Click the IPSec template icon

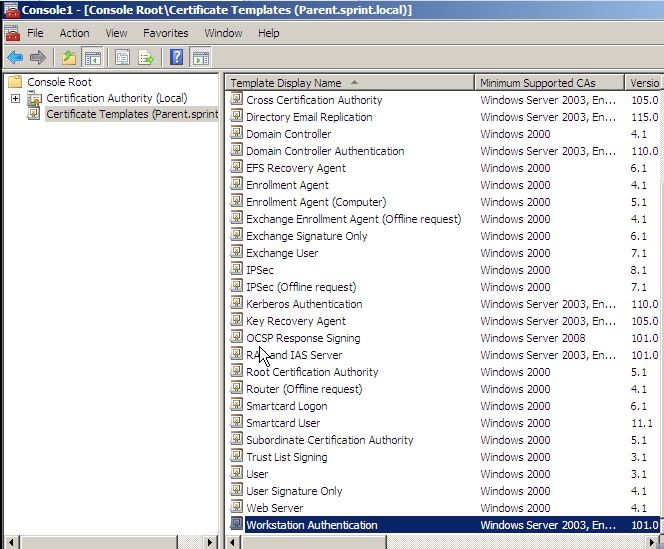pos(236,269)
